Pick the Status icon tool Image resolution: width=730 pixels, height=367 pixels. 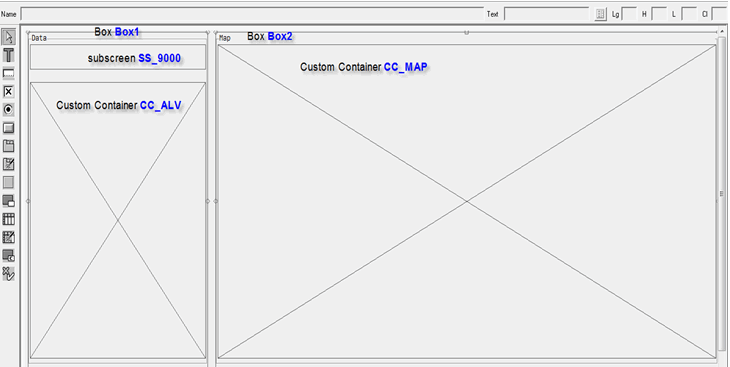9,274
